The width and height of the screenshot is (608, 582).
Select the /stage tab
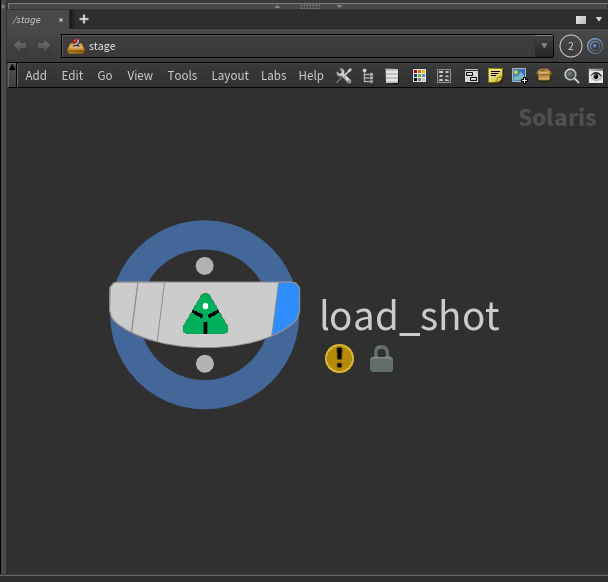[x=26, y=20]
